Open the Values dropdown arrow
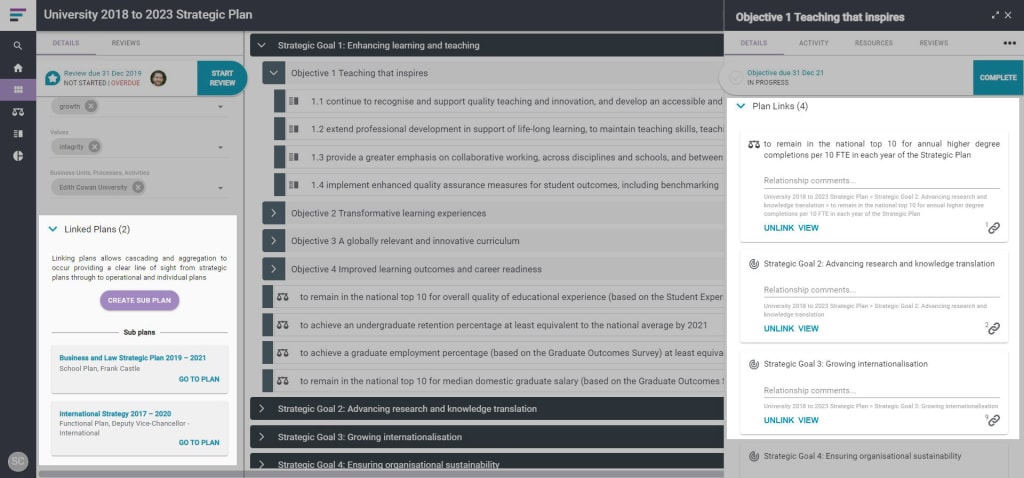1024x478 pixels. coord(220,148)
